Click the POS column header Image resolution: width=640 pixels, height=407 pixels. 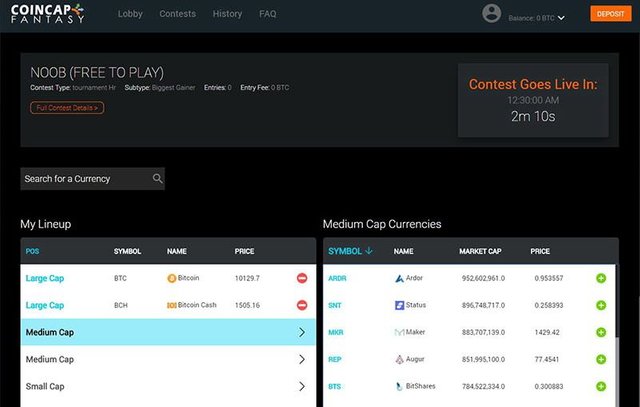[32, 251]
